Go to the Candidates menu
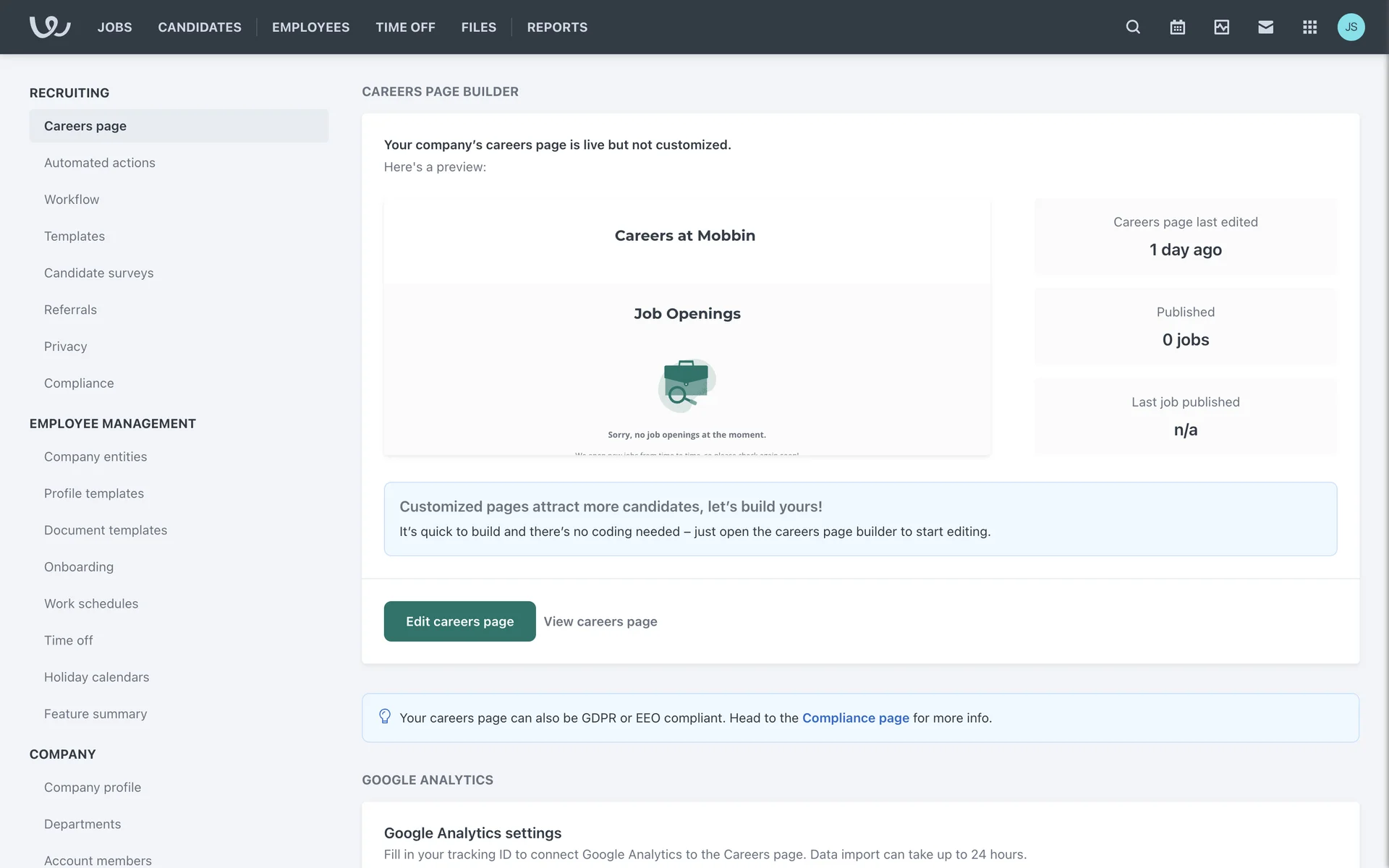Image resolution: width=1389 pixels, height=868 pixels. [200, 27]
